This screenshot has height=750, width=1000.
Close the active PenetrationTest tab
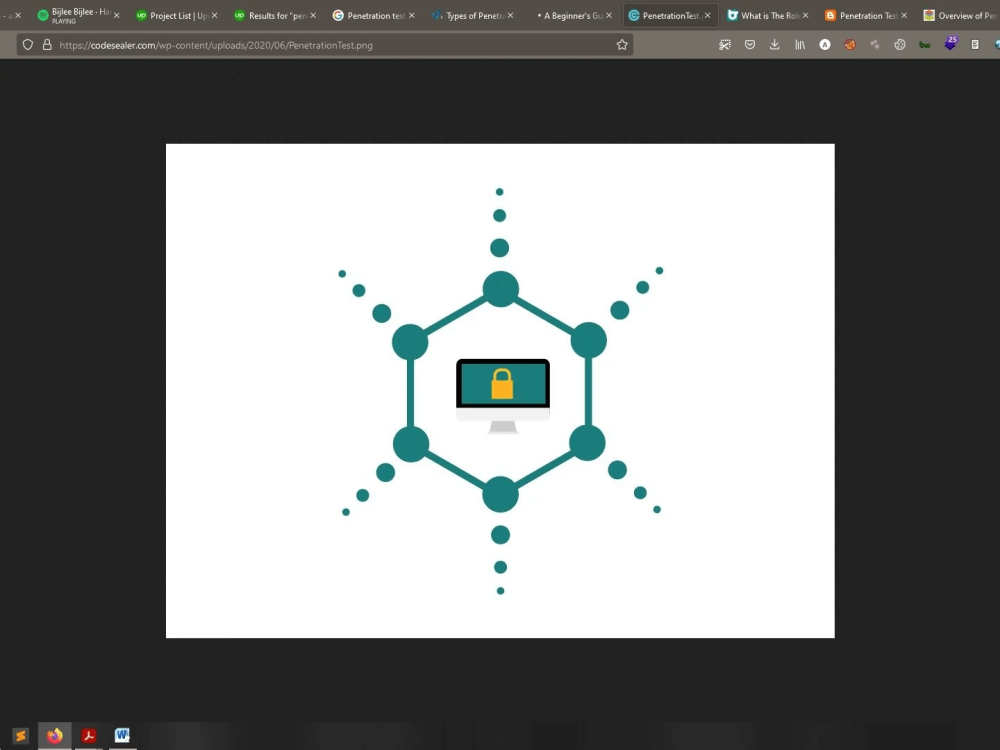pyautogui.click(x=707, y=15)
